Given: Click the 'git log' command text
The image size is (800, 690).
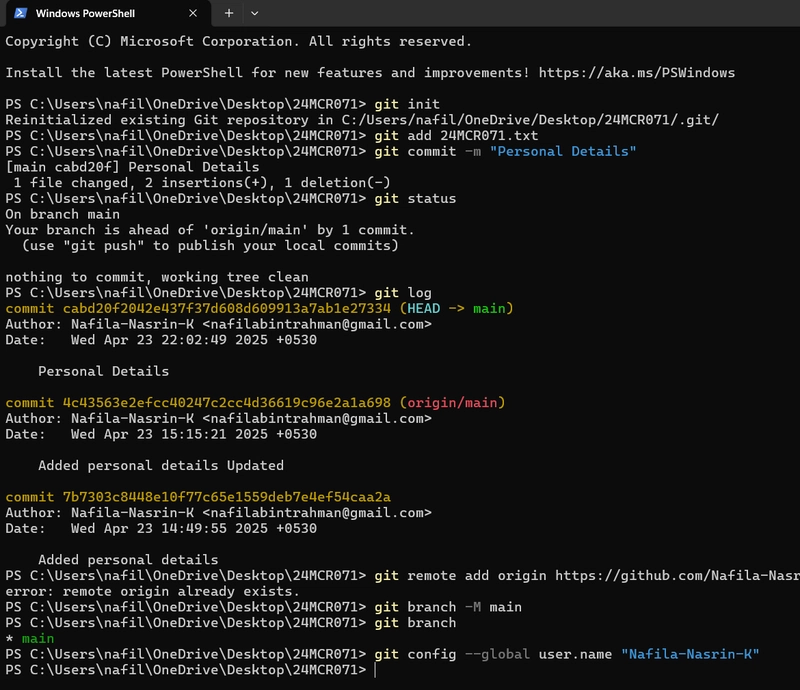Looking at the screenshot, I should coord(403,293).
